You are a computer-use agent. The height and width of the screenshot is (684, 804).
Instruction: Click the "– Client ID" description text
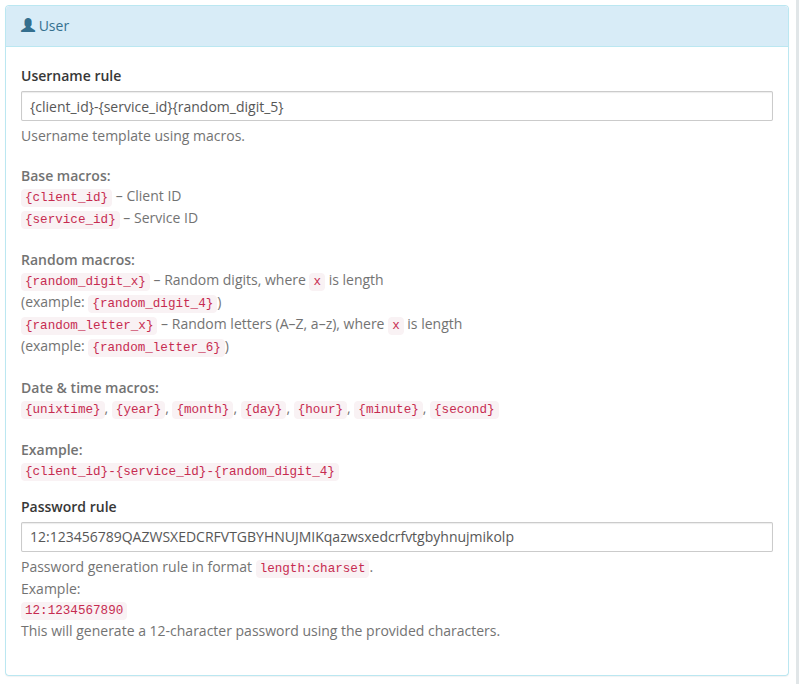(148, 196)
